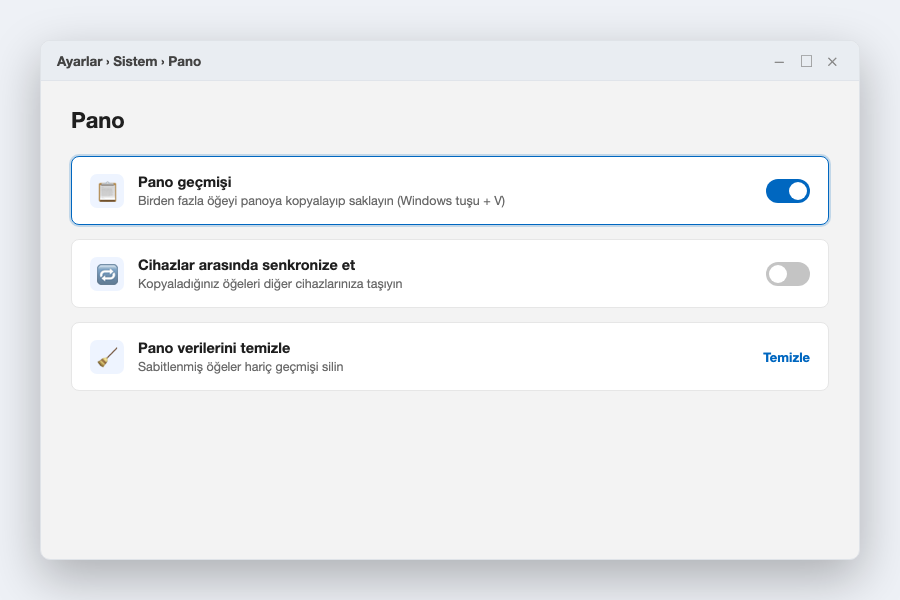Click the Sabitlenmiş öğeler hariç description
This screenshot has width=900, height=600.
point(240,367)
